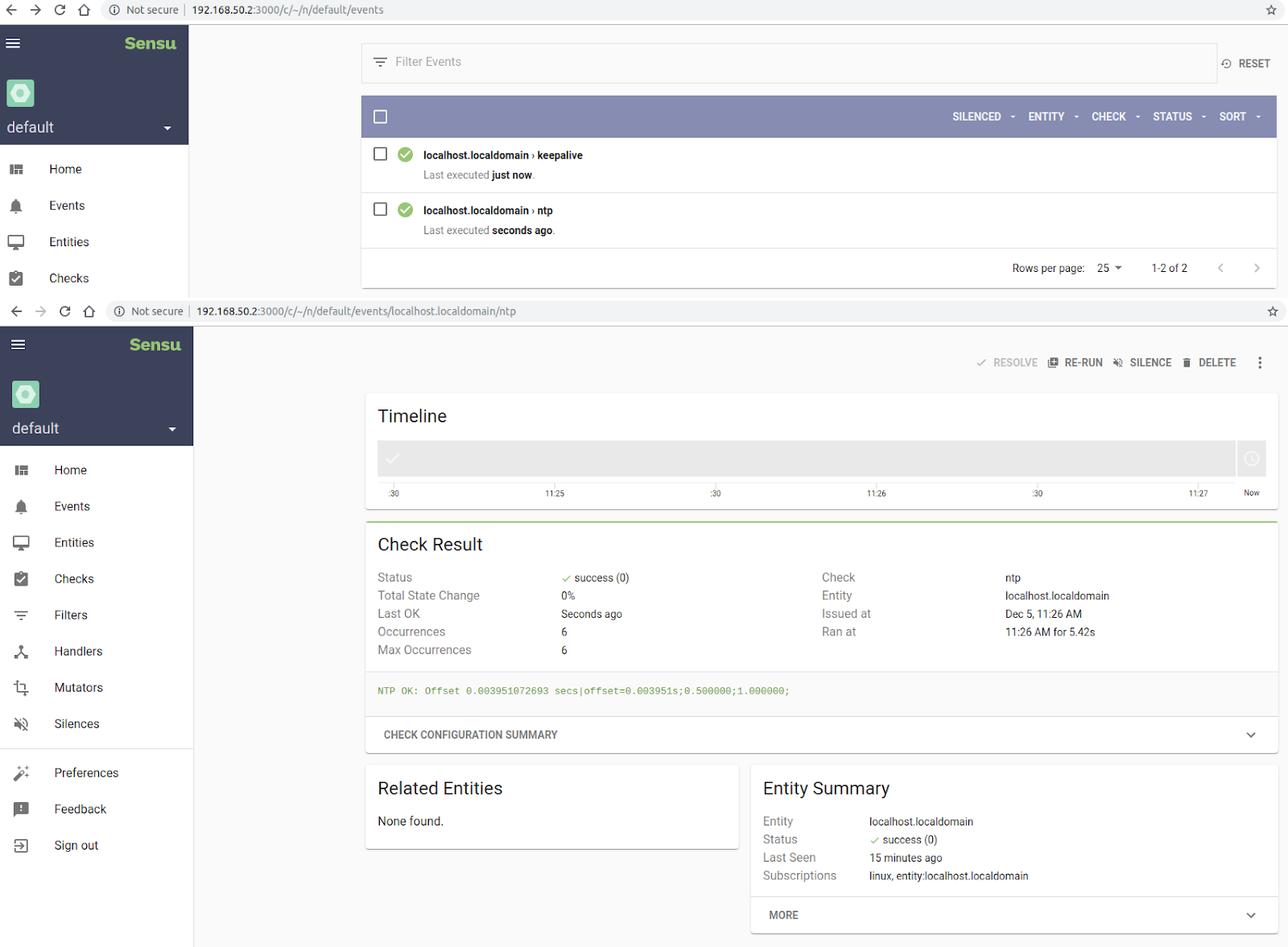The height and width of the screenshot is (947, 1288).
Task: Open the Mutators section
Action: (78, 687)
